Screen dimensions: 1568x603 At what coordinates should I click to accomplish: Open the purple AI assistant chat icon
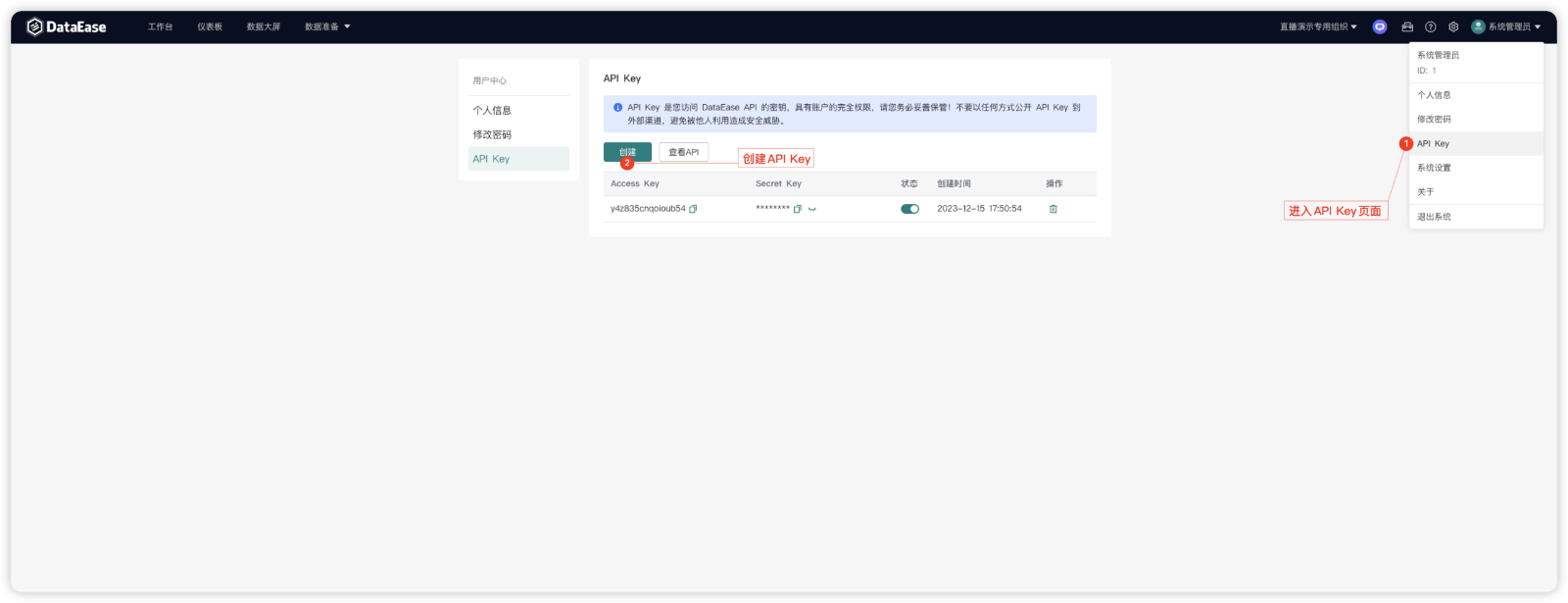(x=1380, y=26)
